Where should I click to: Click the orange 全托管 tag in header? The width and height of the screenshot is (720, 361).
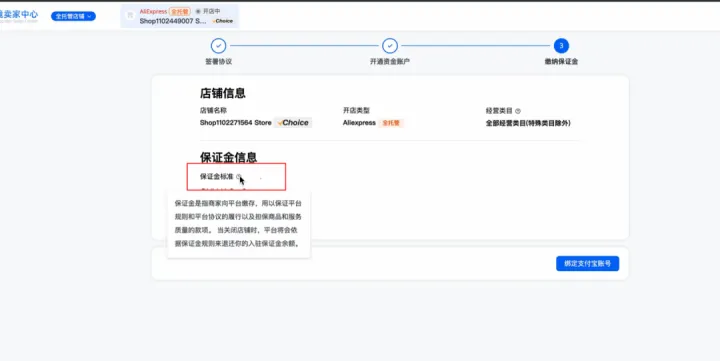(x=180, y=11)
